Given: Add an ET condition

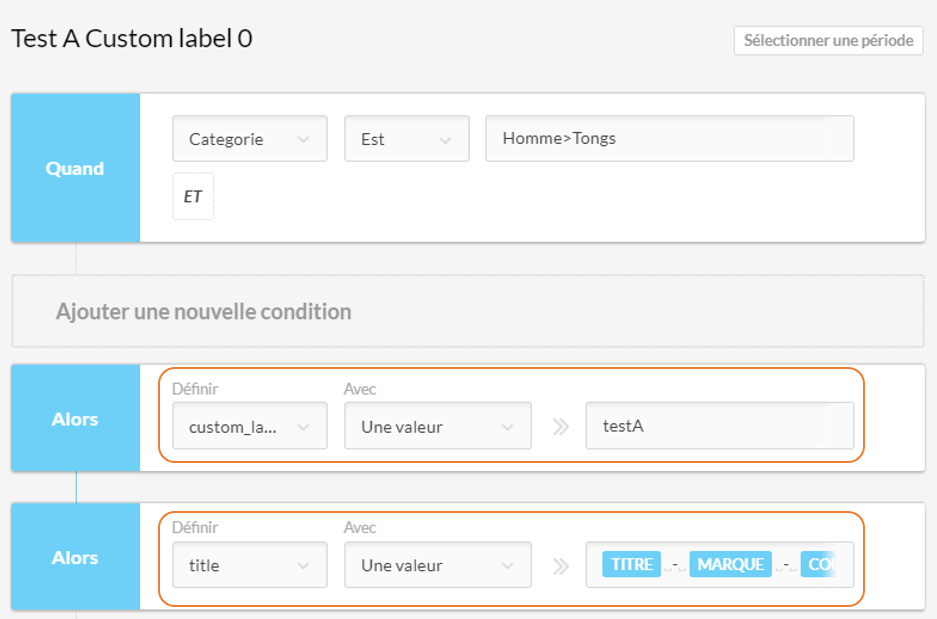Looking at the screenshot, I should [x=193, y=197].
